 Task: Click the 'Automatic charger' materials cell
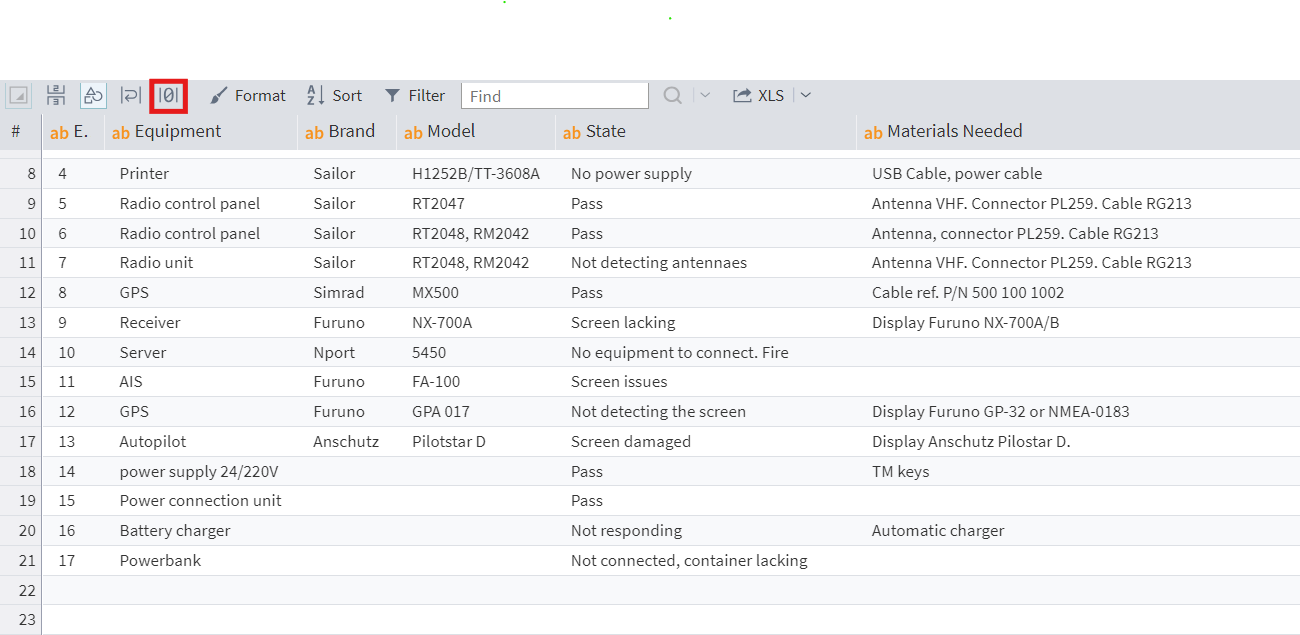(938, 531)
